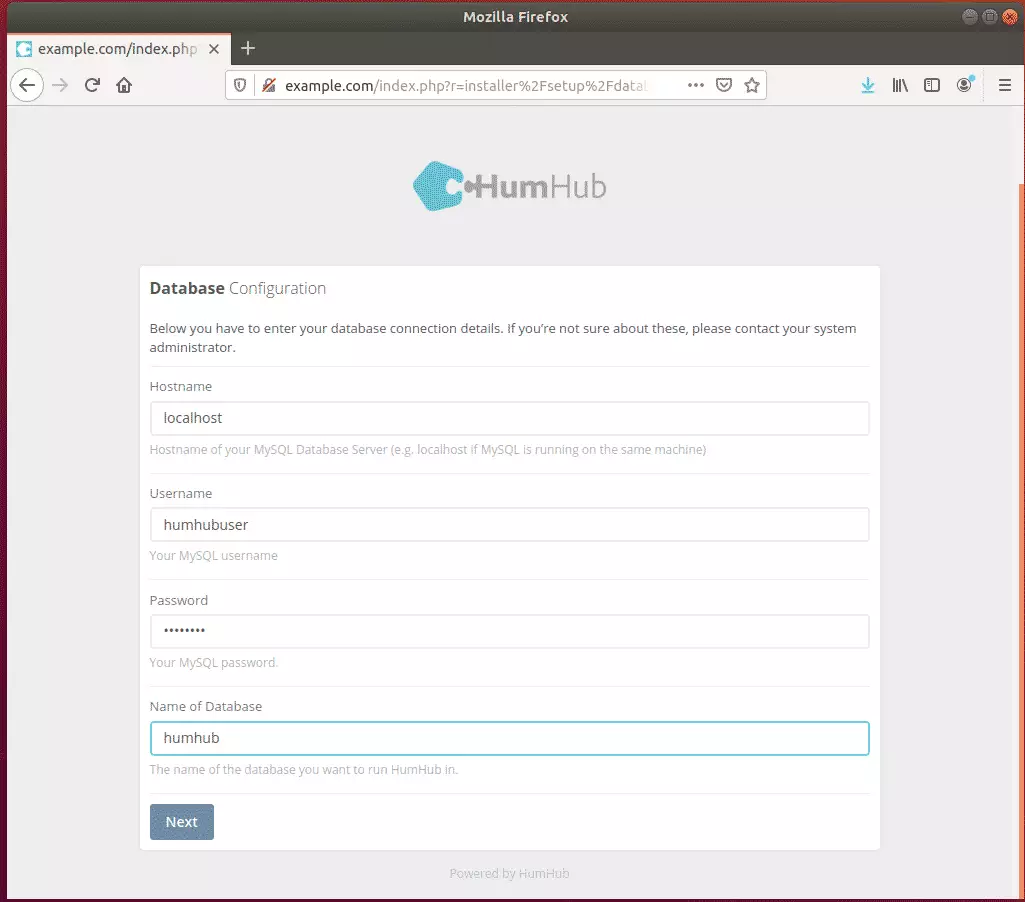
Task: Select the example.com/index.php tab
Action: pos(119,49)
